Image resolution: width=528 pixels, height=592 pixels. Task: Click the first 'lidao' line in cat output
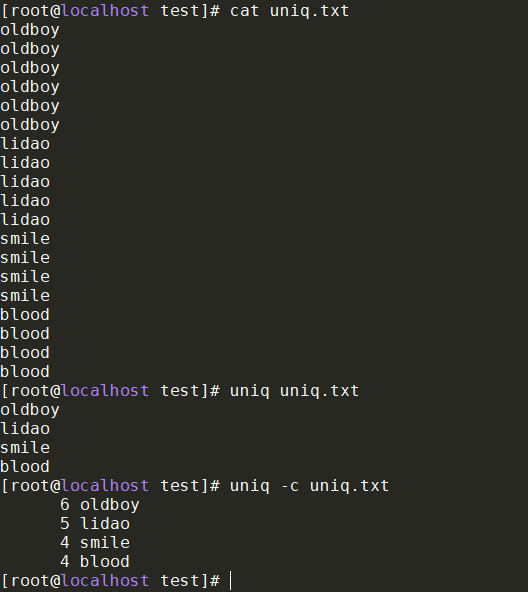[25, 144]
